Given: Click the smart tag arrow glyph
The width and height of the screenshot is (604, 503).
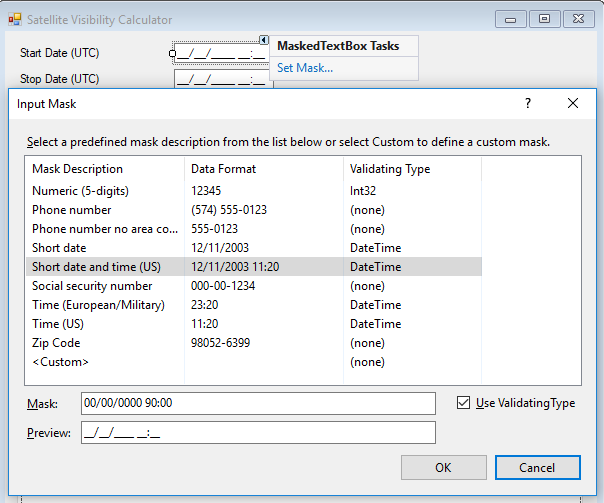Looking at the screenshot, I should 264,41.
